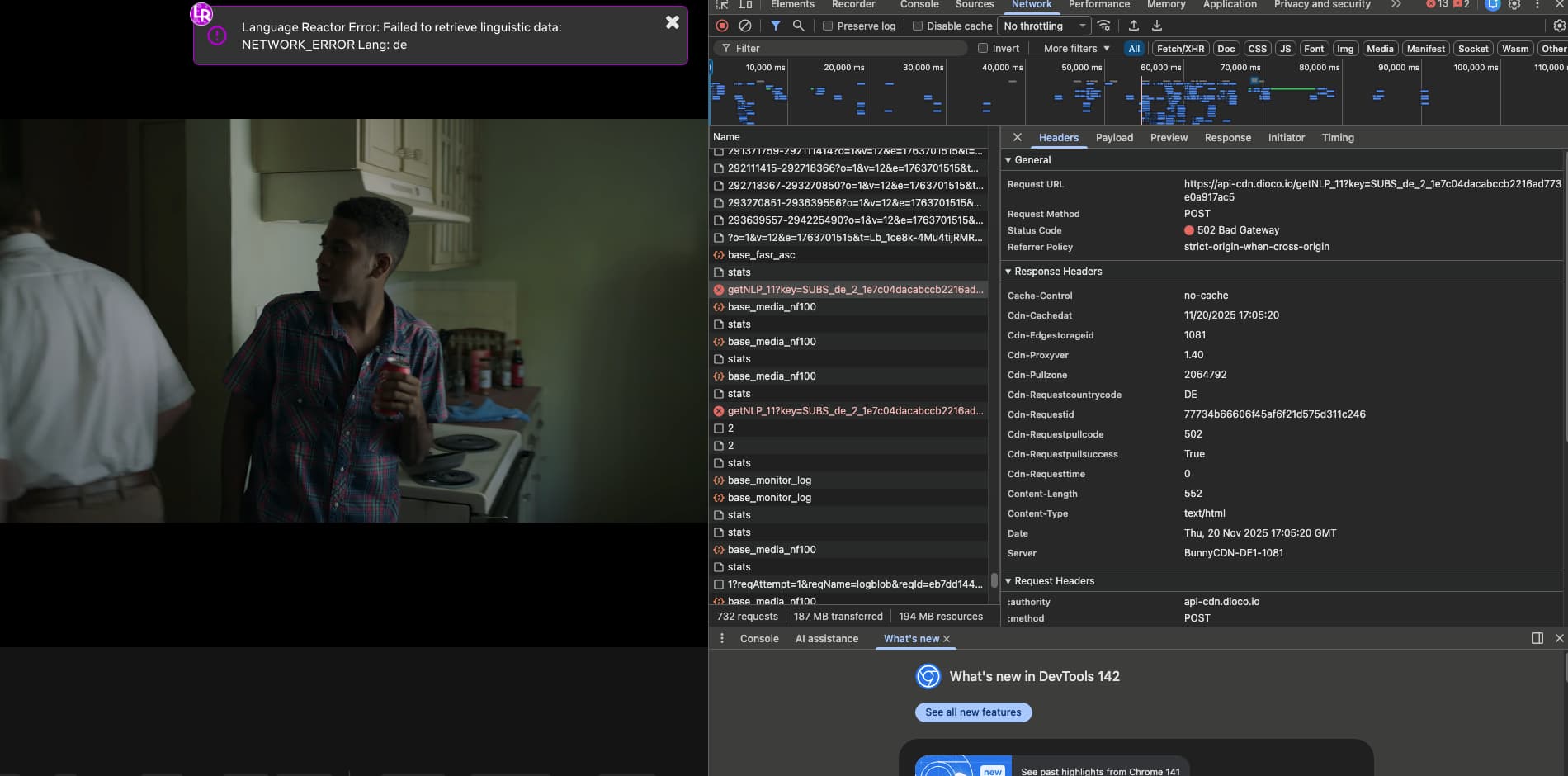Click the export HAR download icon
Screen dimensions: 1568x776
tap(1157, 26)
